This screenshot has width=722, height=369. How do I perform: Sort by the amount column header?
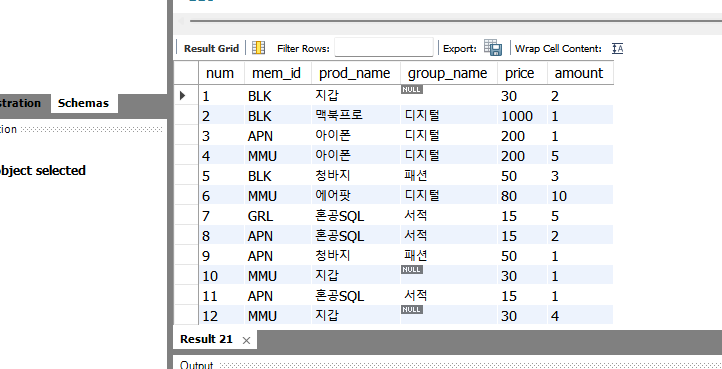coord(579,73)
